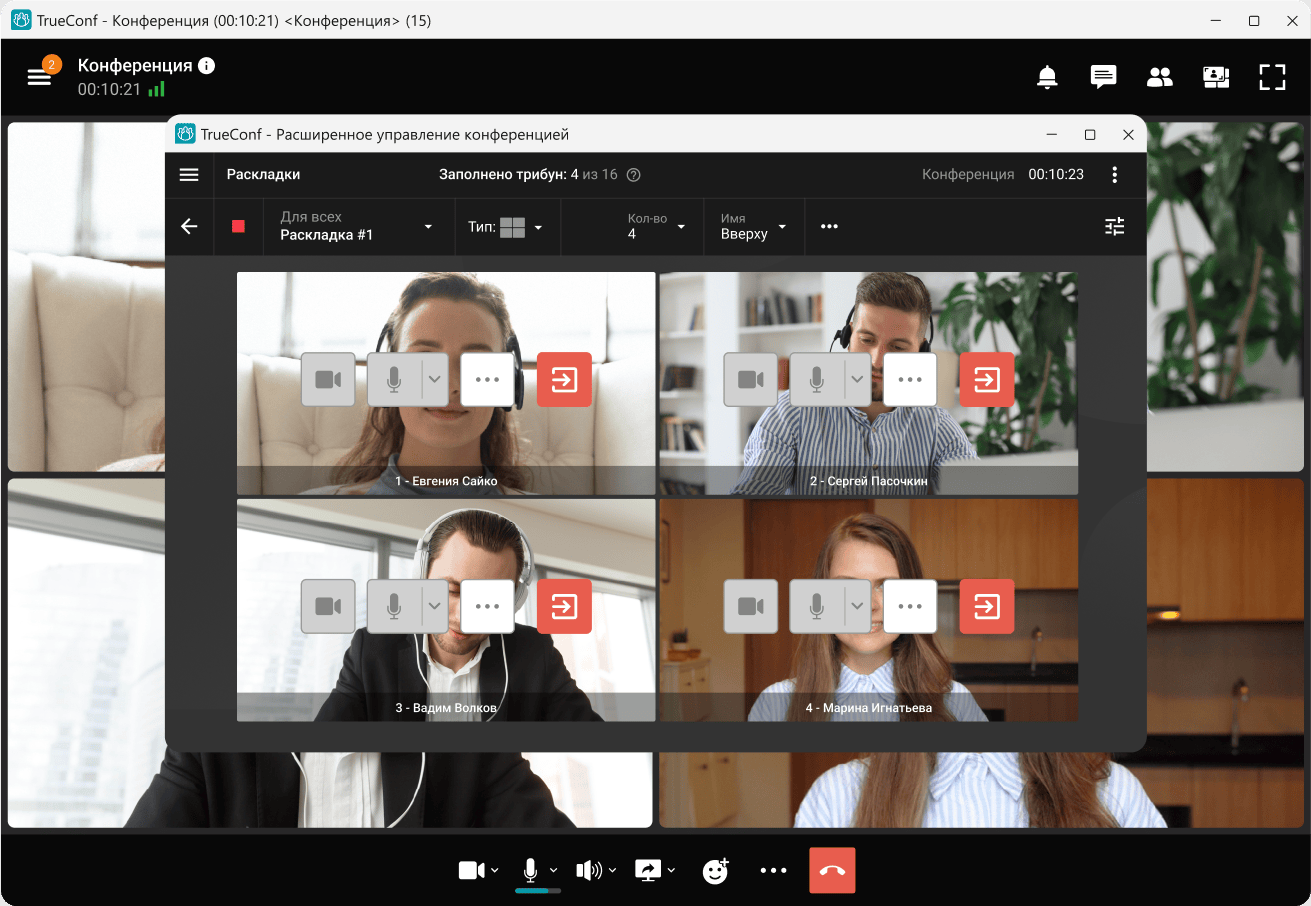Image resolution: width=1311 pixels, height=906 pixels.
Task: Click the emoji reaction icon
Action: 715,871
